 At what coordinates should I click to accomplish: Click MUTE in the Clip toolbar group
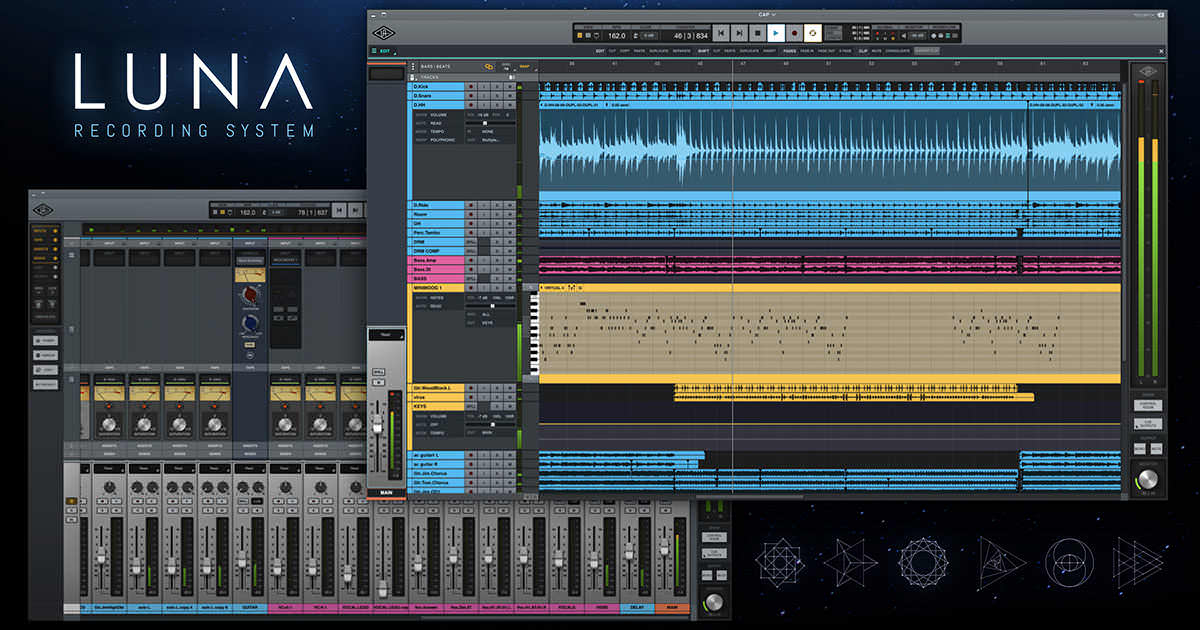click(x=877, y=51)
